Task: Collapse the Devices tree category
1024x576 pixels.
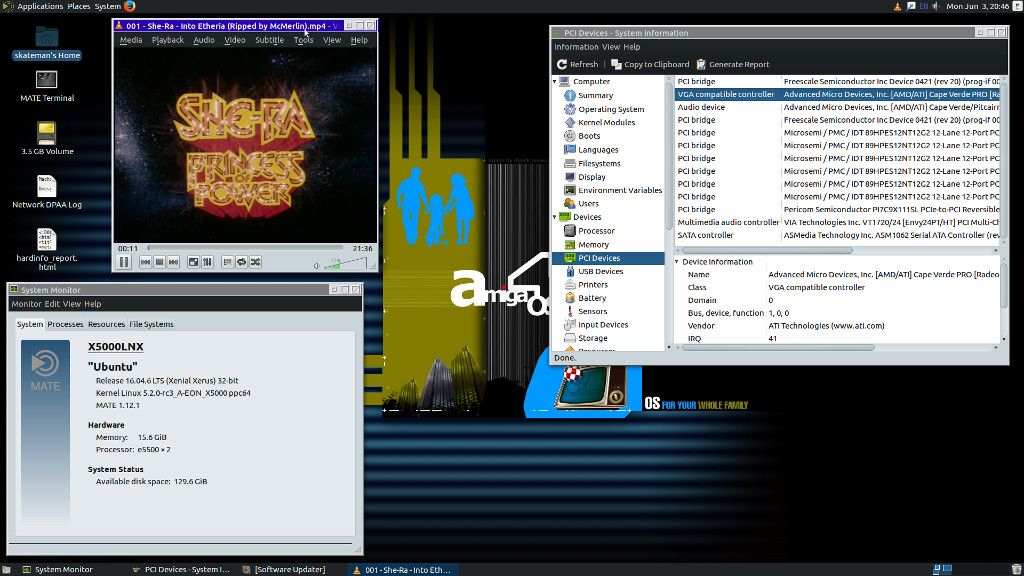Action: tap(555, 217)
